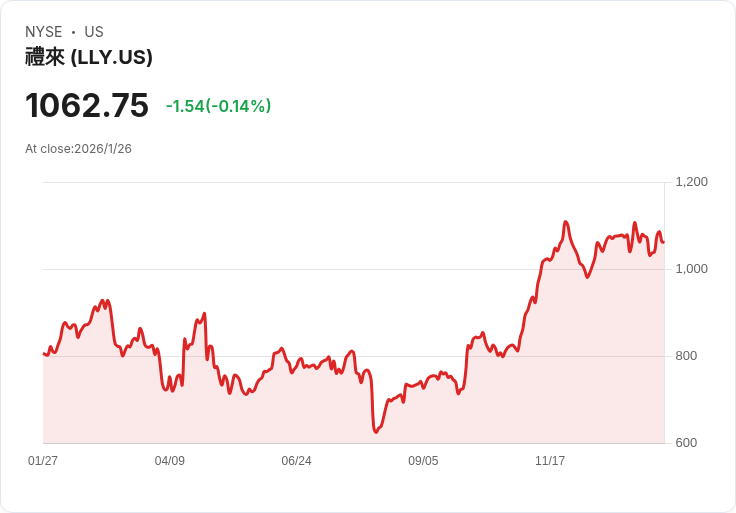Click the chart line's lowest dip
The height and width of the screenshot is (513, 736).
pyautogui.click(x=375, y=431)
